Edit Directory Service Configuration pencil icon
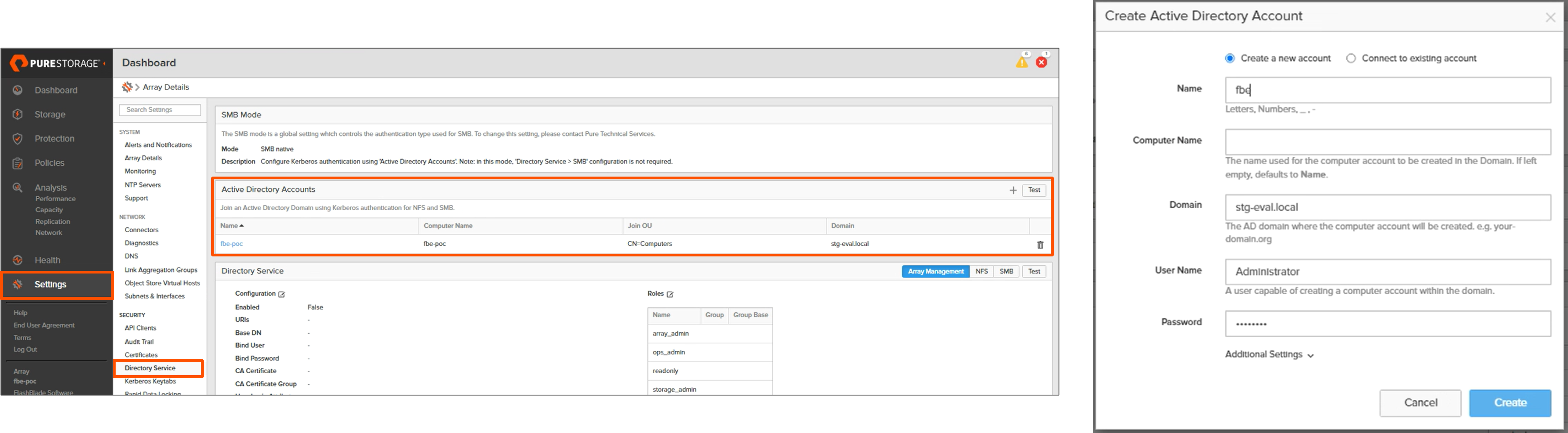1568x433 pixels. [282, 294]
